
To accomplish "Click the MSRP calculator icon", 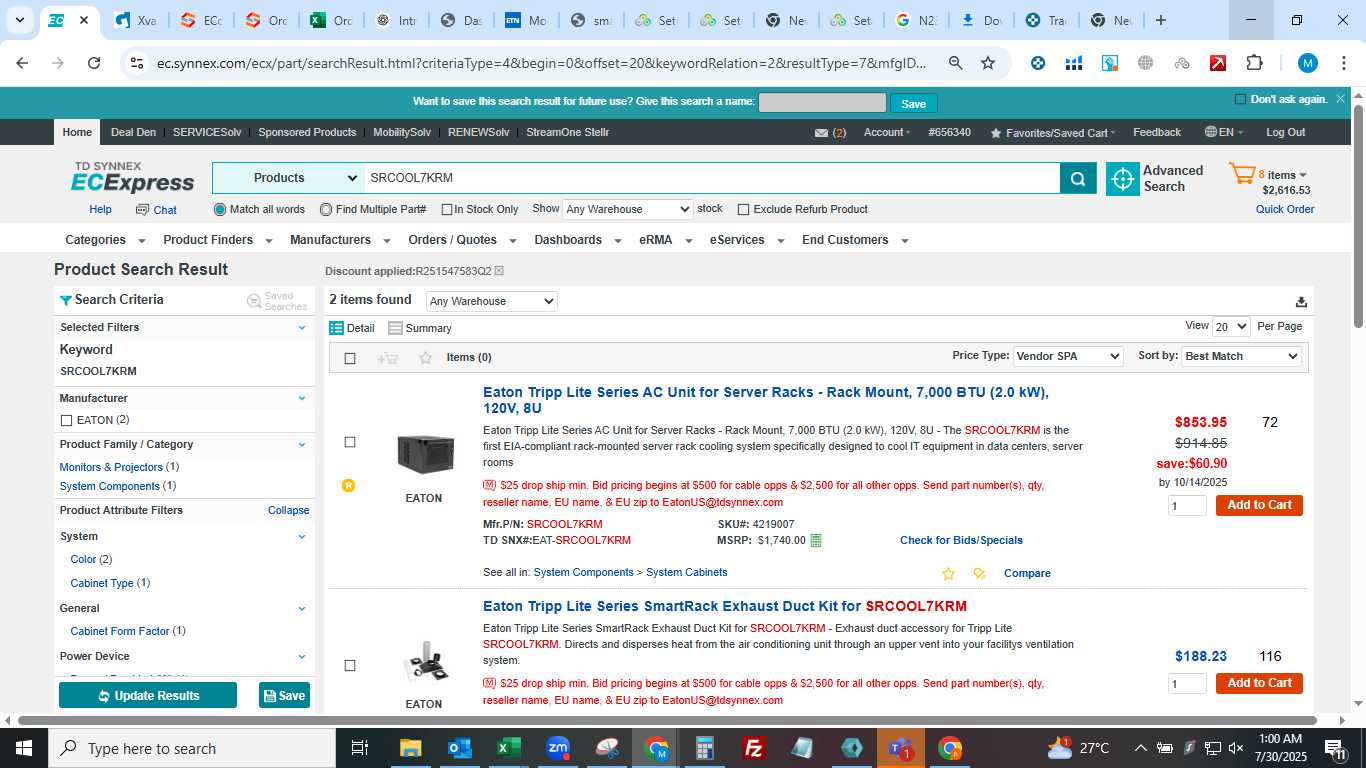I will [815, 541].
